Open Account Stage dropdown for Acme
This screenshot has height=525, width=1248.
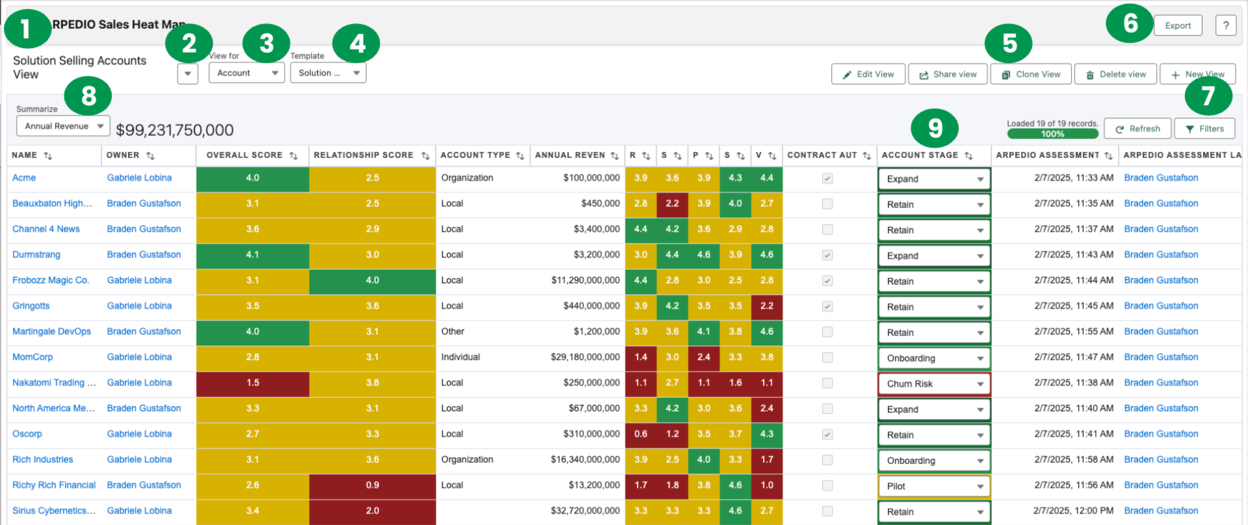point(934,179)
